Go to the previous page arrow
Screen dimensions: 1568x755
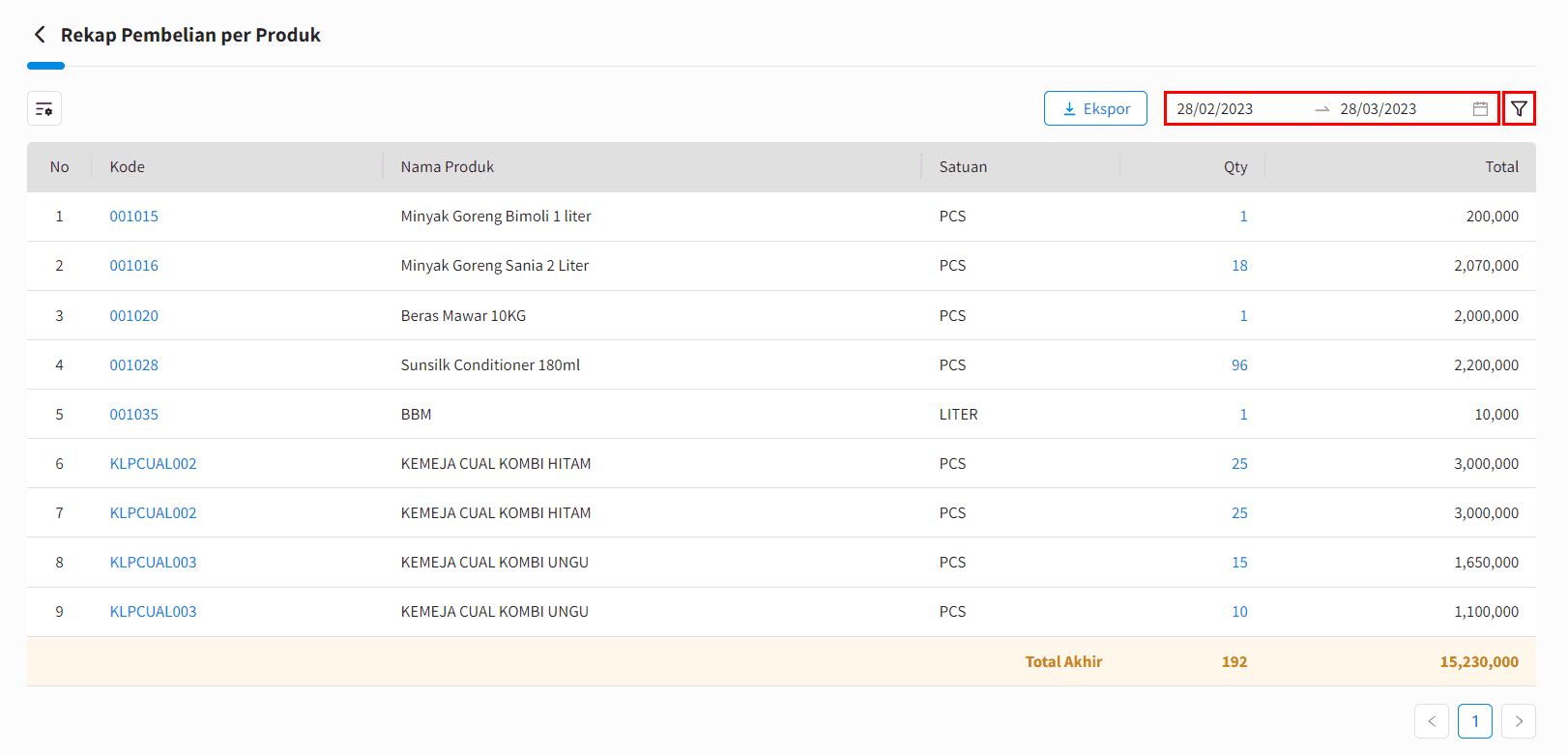[x=1432, y=721]
